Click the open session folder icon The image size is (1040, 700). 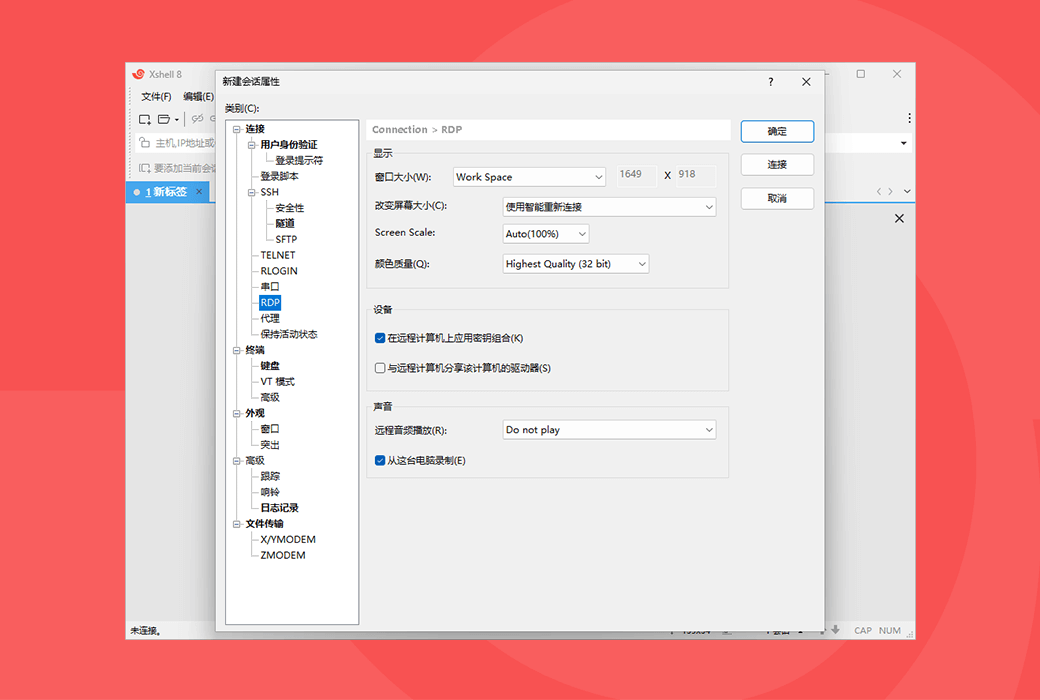tap(164, 119)
